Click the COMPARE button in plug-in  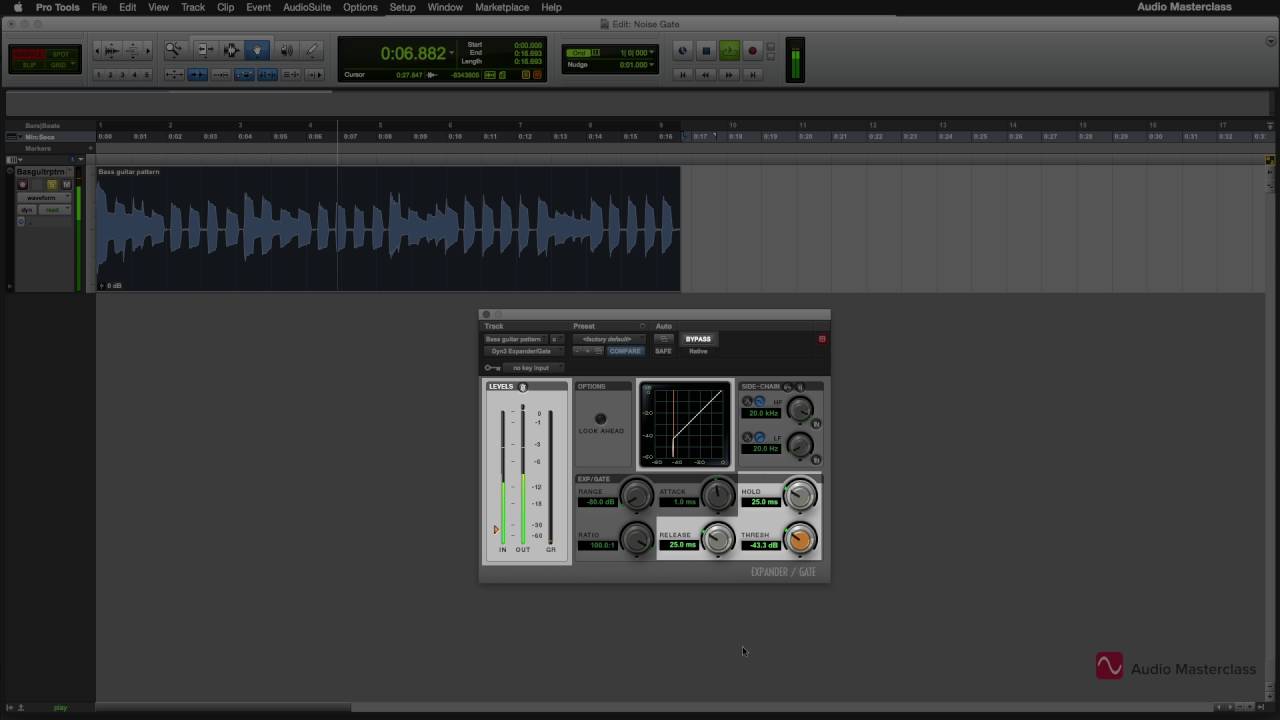pos(626,351)
